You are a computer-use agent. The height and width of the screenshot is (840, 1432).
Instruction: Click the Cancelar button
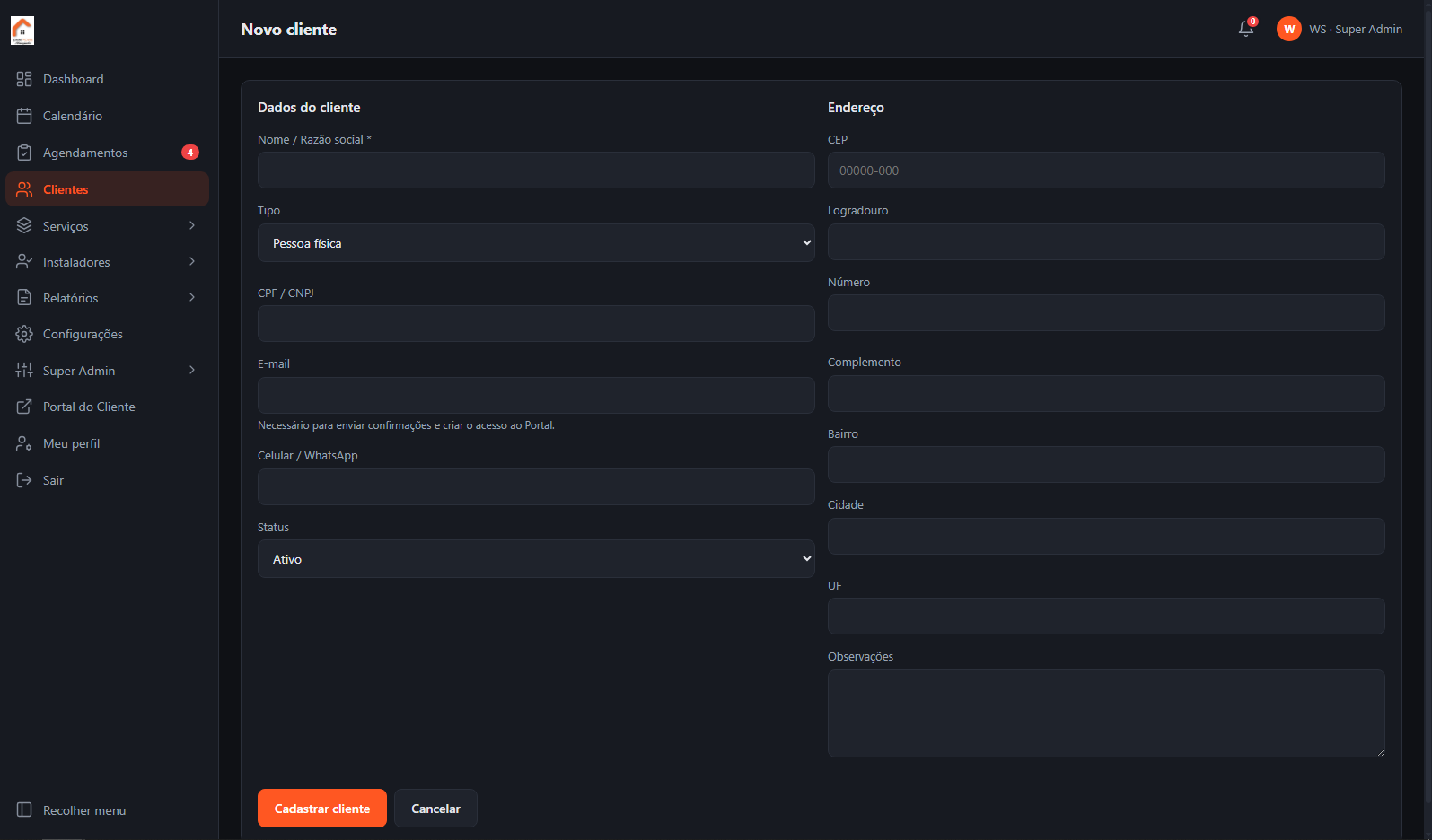pos(435,809)
